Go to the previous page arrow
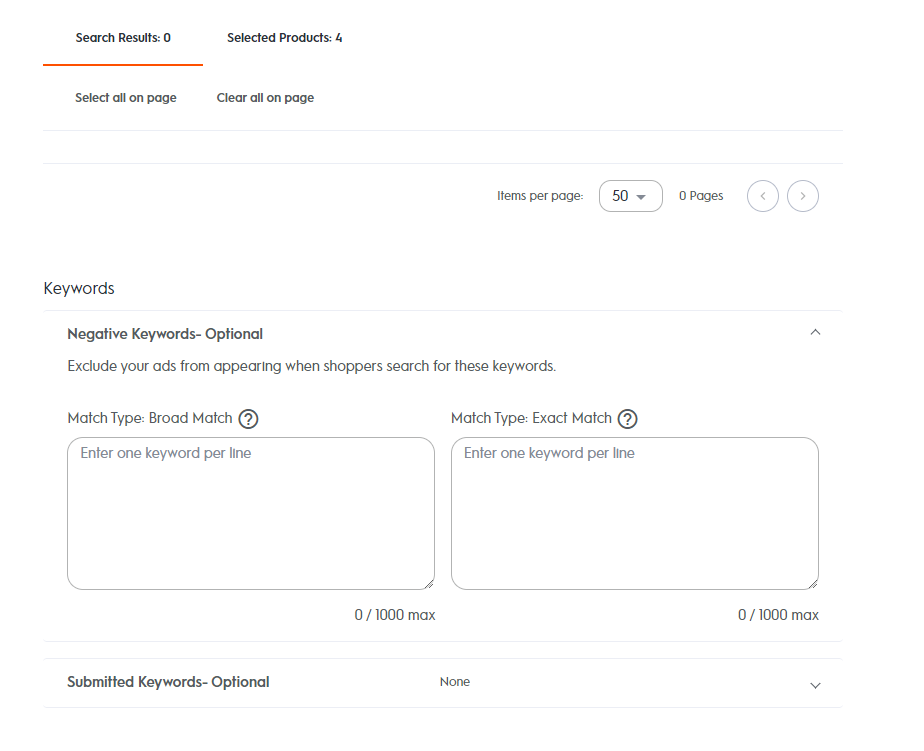 (763, 196)
